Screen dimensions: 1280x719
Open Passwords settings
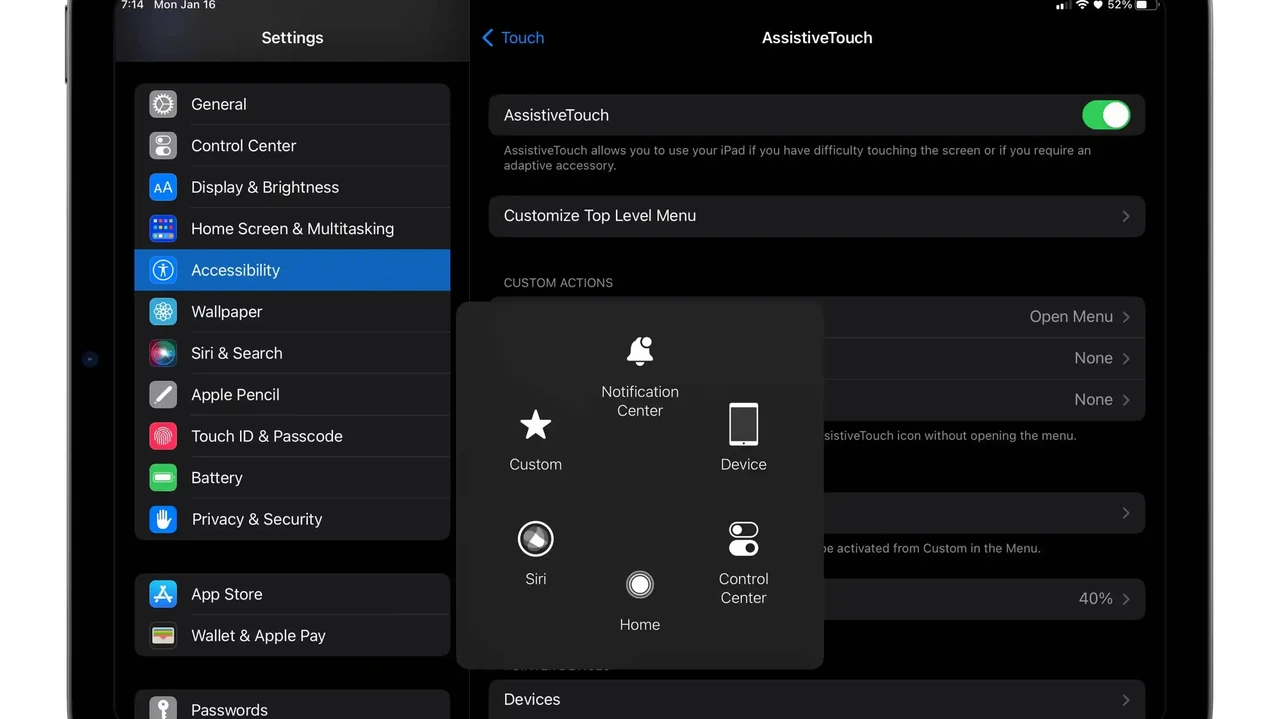(292, 705)
